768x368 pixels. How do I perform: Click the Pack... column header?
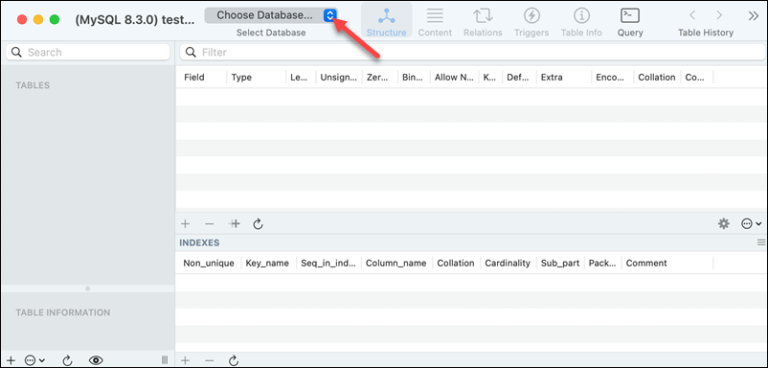[603, 263]
